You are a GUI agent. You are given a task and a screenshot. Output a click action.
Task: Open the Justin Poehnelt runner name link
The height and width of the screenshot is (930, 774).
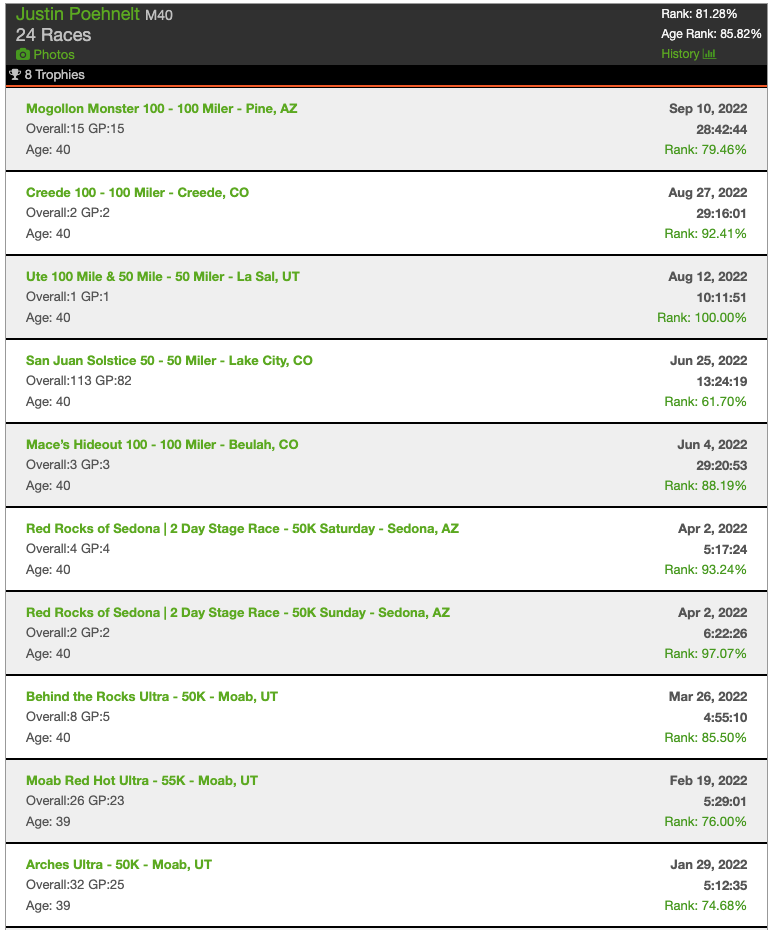coord(78,14)
